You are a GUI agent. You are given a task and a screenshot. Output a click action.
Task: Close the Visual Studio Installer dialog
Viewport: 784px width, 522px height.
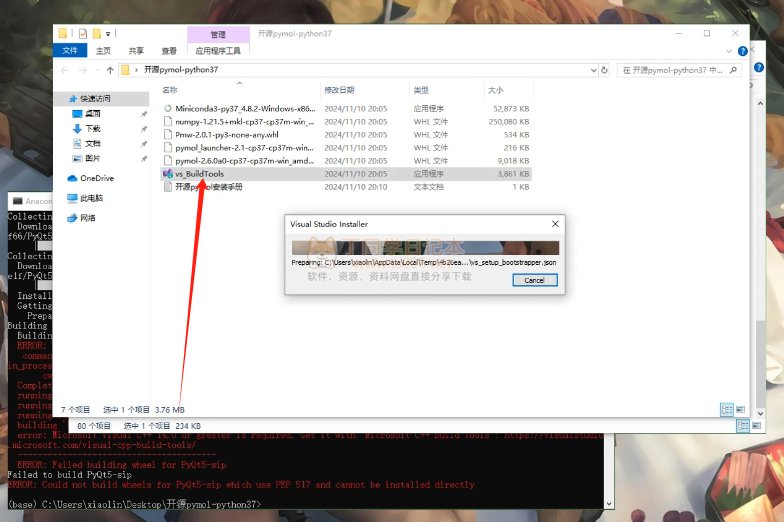(x=555, y=224)
